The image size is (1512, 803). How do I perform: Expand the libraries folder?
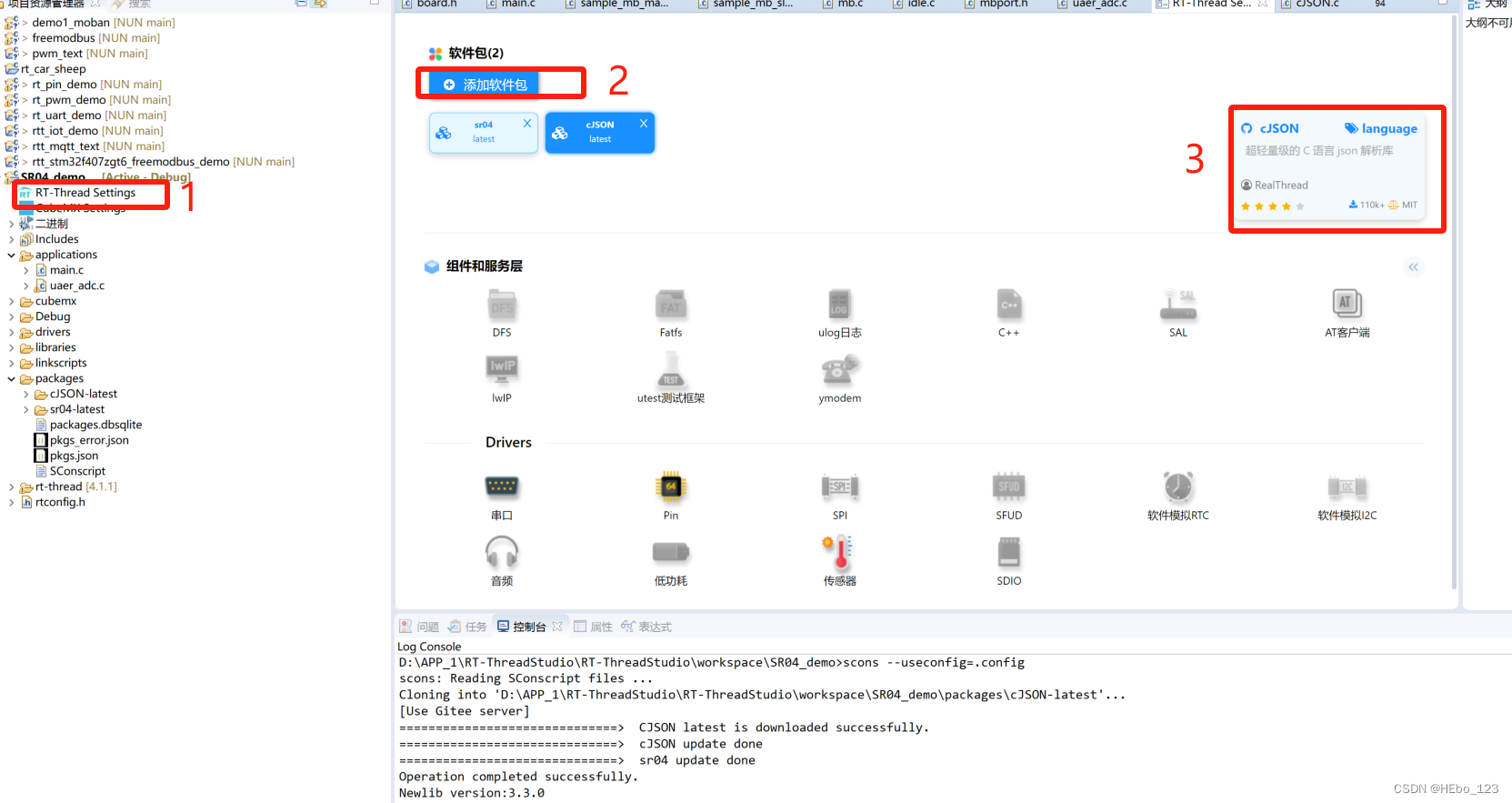pyautogui.click(x=11, y=347)
